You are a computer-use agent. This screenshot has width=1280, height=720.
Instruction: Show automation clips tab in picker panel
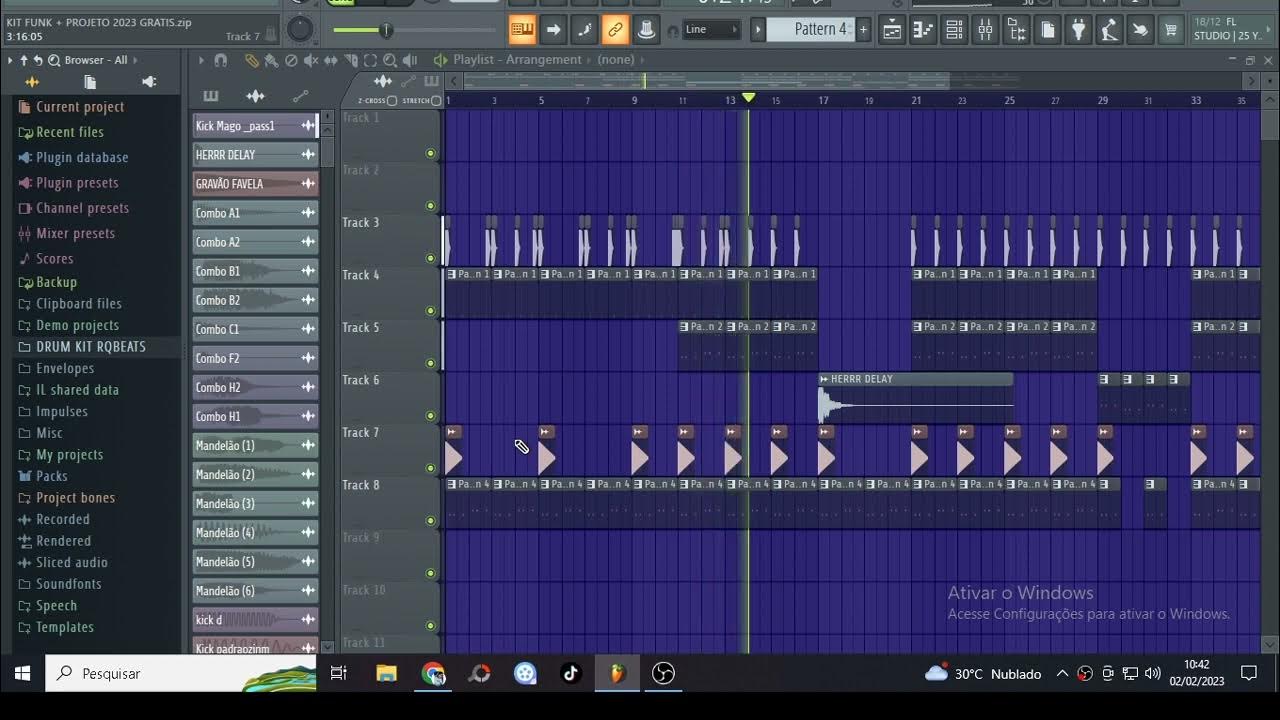tap(300, 97)
